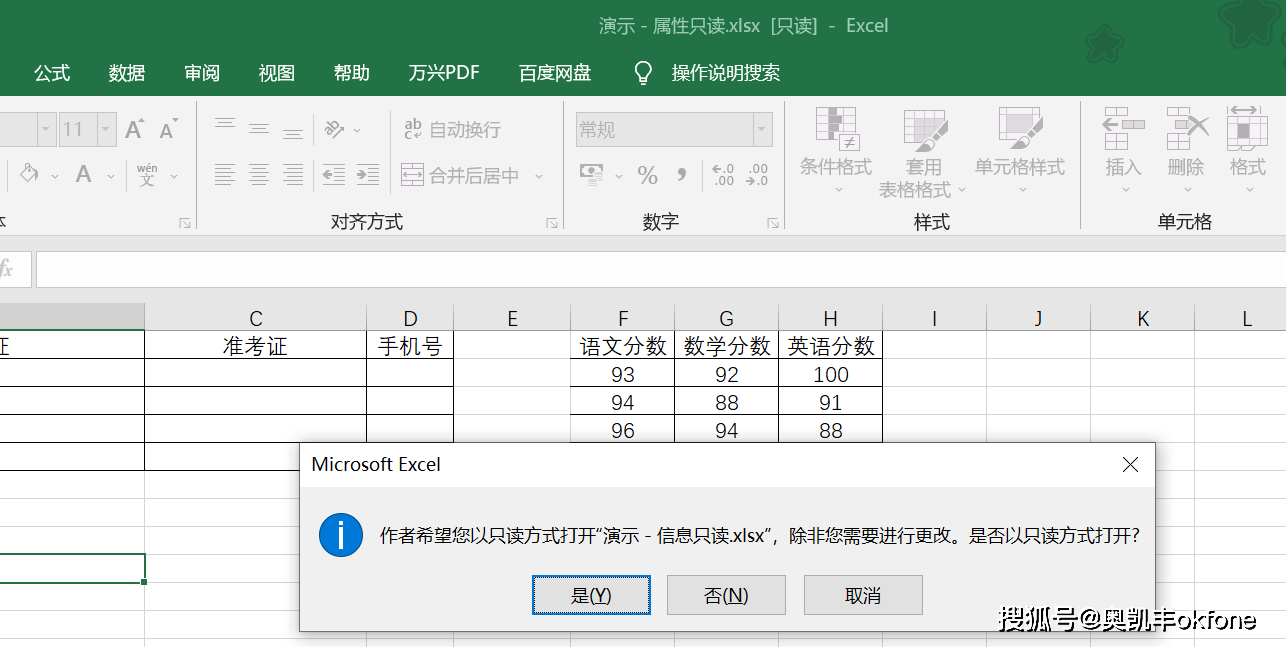Apply Percent Style format
This screenshot has width=1286, height=647.
(647, 175)
